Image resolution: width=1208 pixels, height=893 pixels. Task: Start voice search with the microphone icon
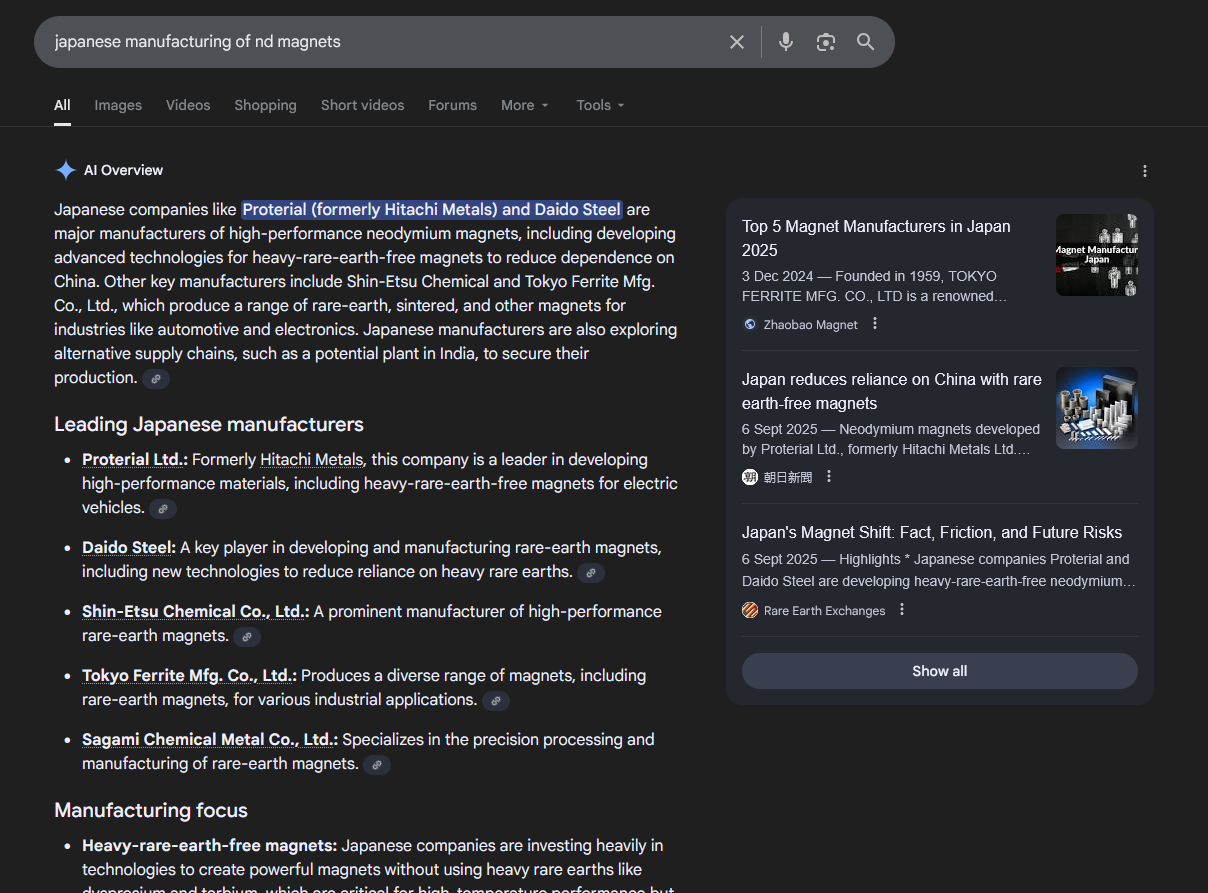point(786,42)
